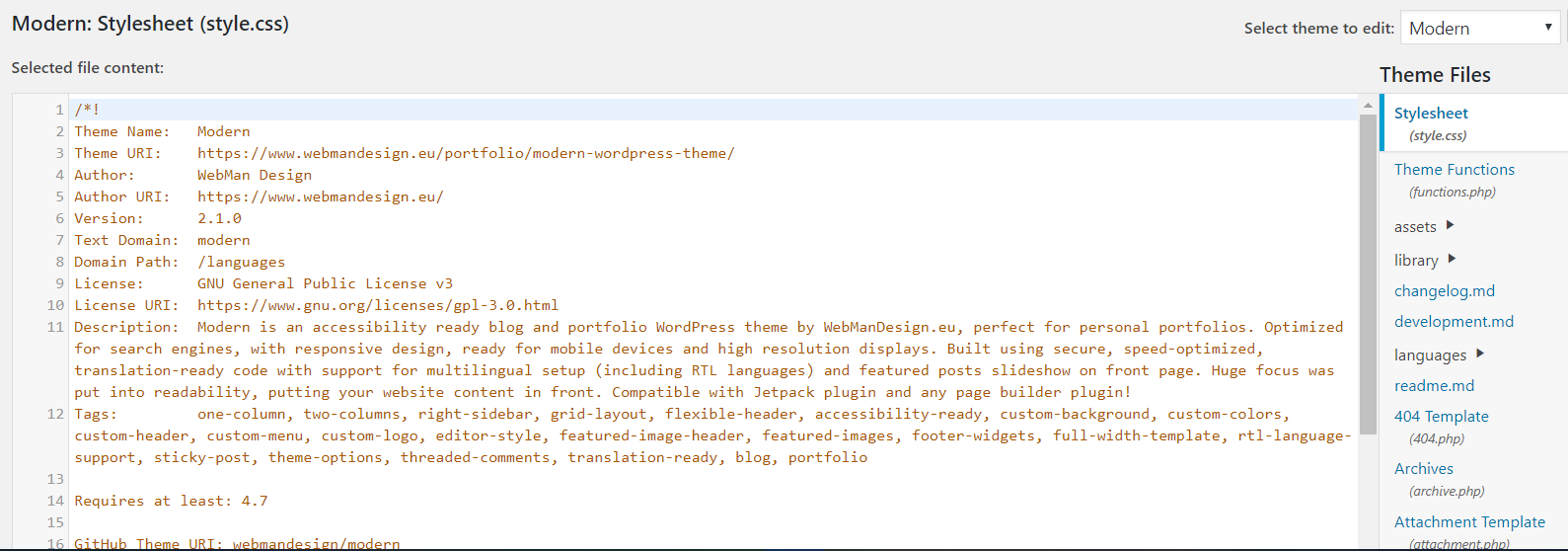Viewport: 1568px width, 551px height.
Task: Click line number 14 in the gutter
Action: click(55, 501)
